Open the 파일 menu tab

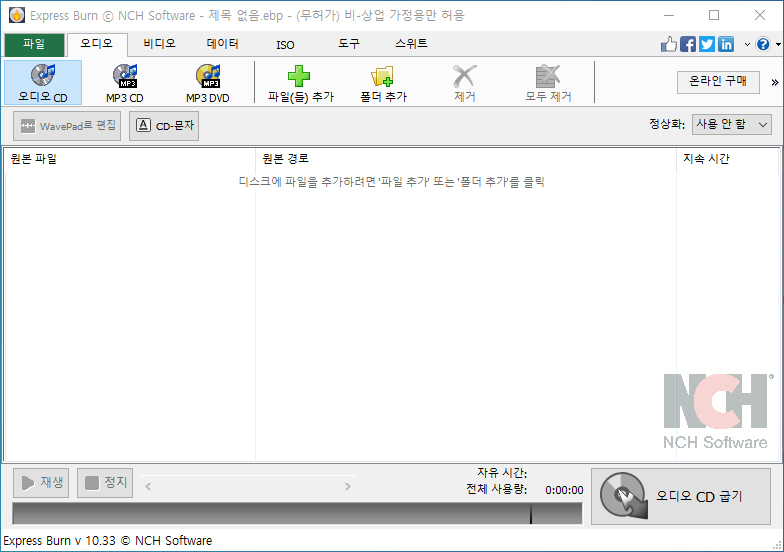34,44
